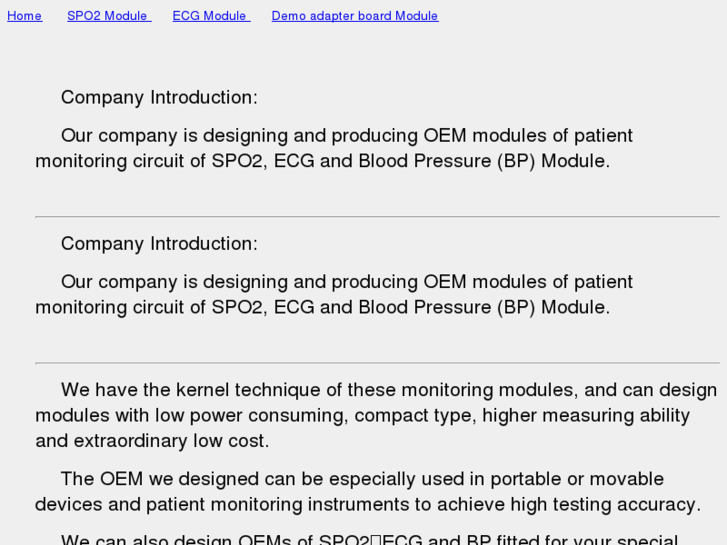
Task: Click the second horizontal divider line
Action: click(x=377, y=363)
